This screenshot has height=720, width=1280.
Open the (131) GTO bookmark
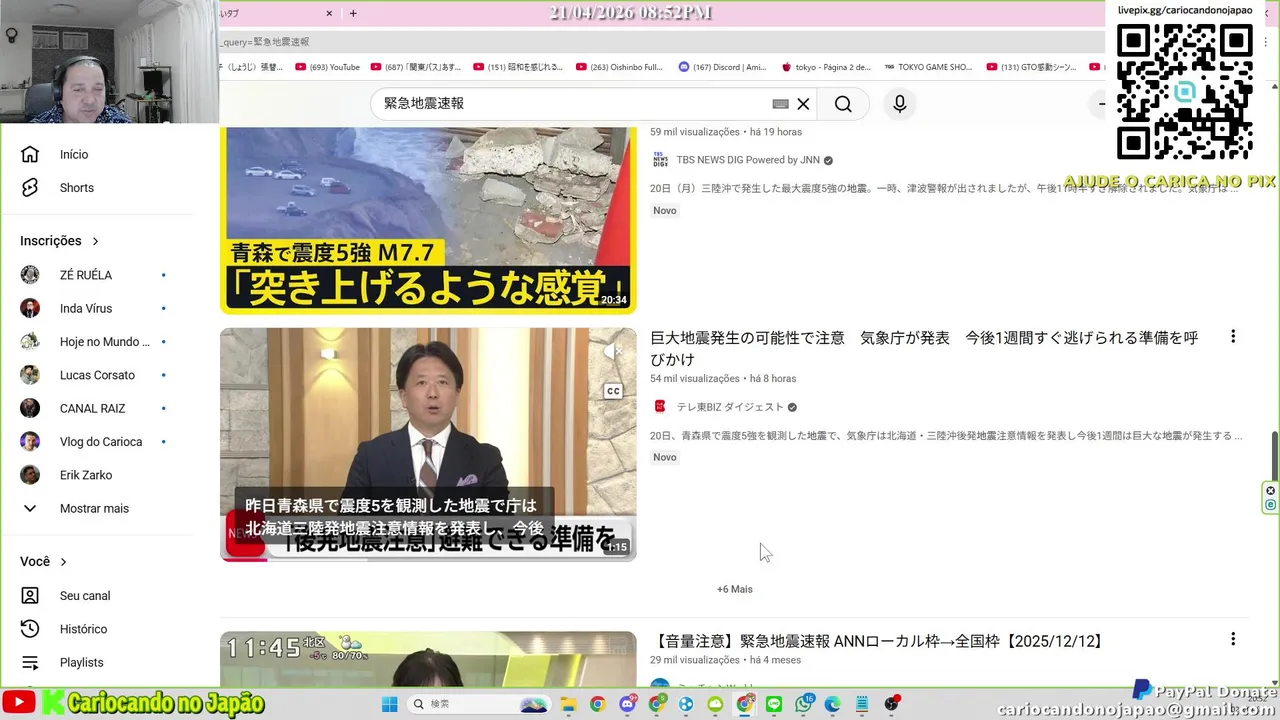coord(1031,67)
